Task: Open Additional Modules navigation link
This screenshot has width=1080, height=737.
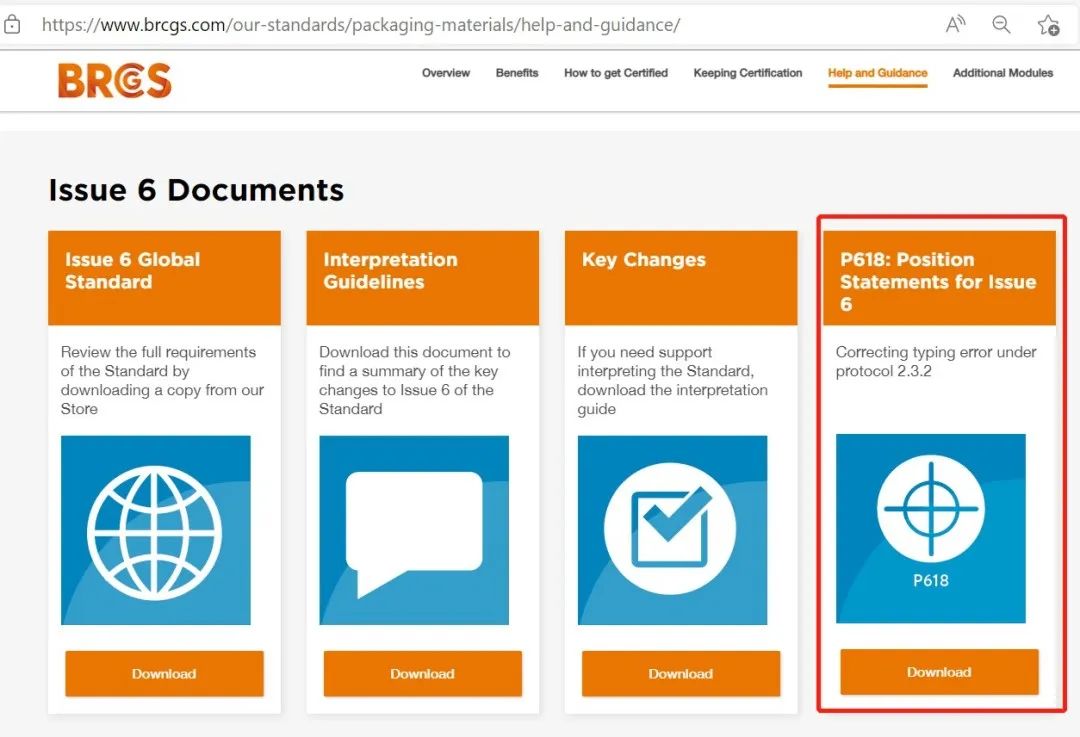Action: [1002, 73]
